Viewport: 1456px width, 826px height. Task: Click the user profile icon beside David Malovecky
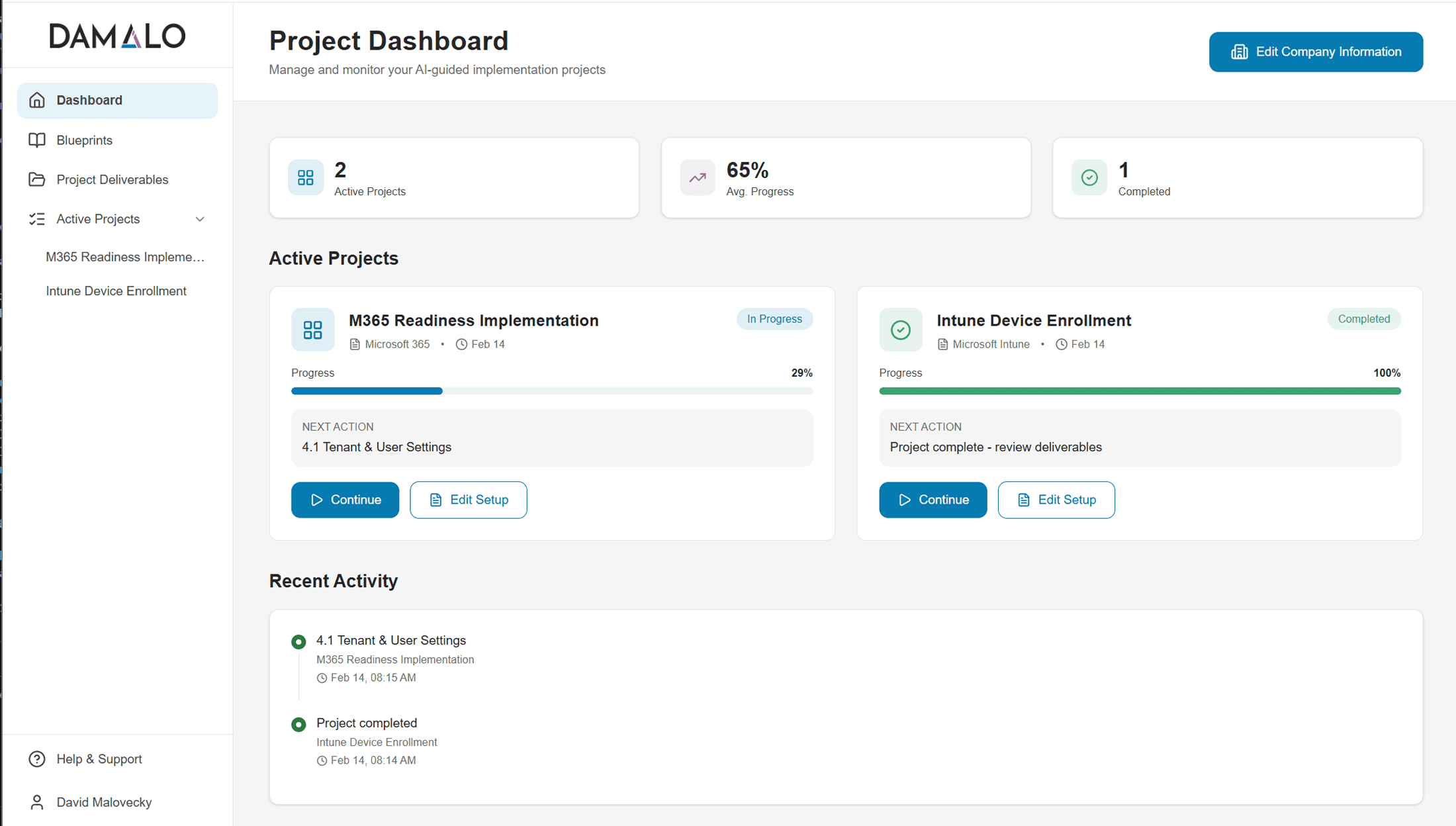click(37, 802)
